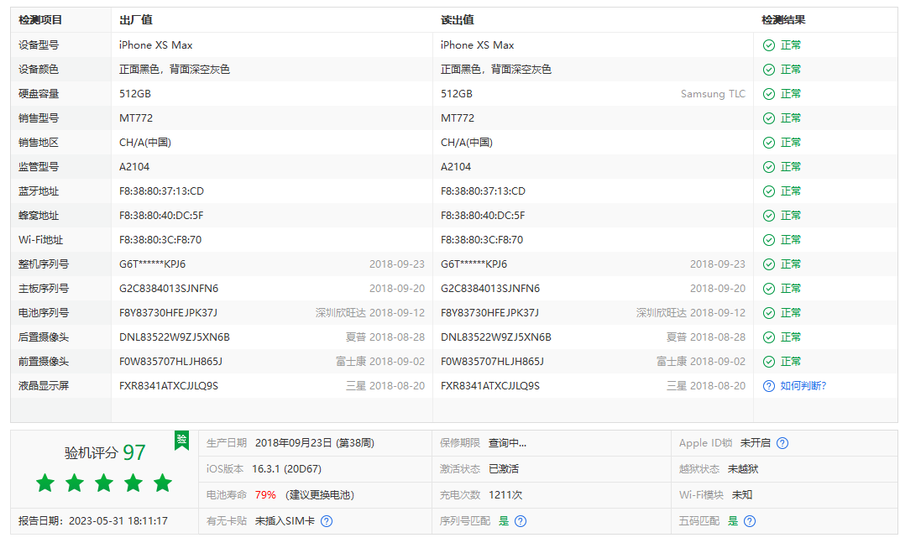Click the green check icon in 前置摄像头 row
Image resolution: width=900 pixels, height=543 pixels.
pyautogui.click(x=769, y=362)
